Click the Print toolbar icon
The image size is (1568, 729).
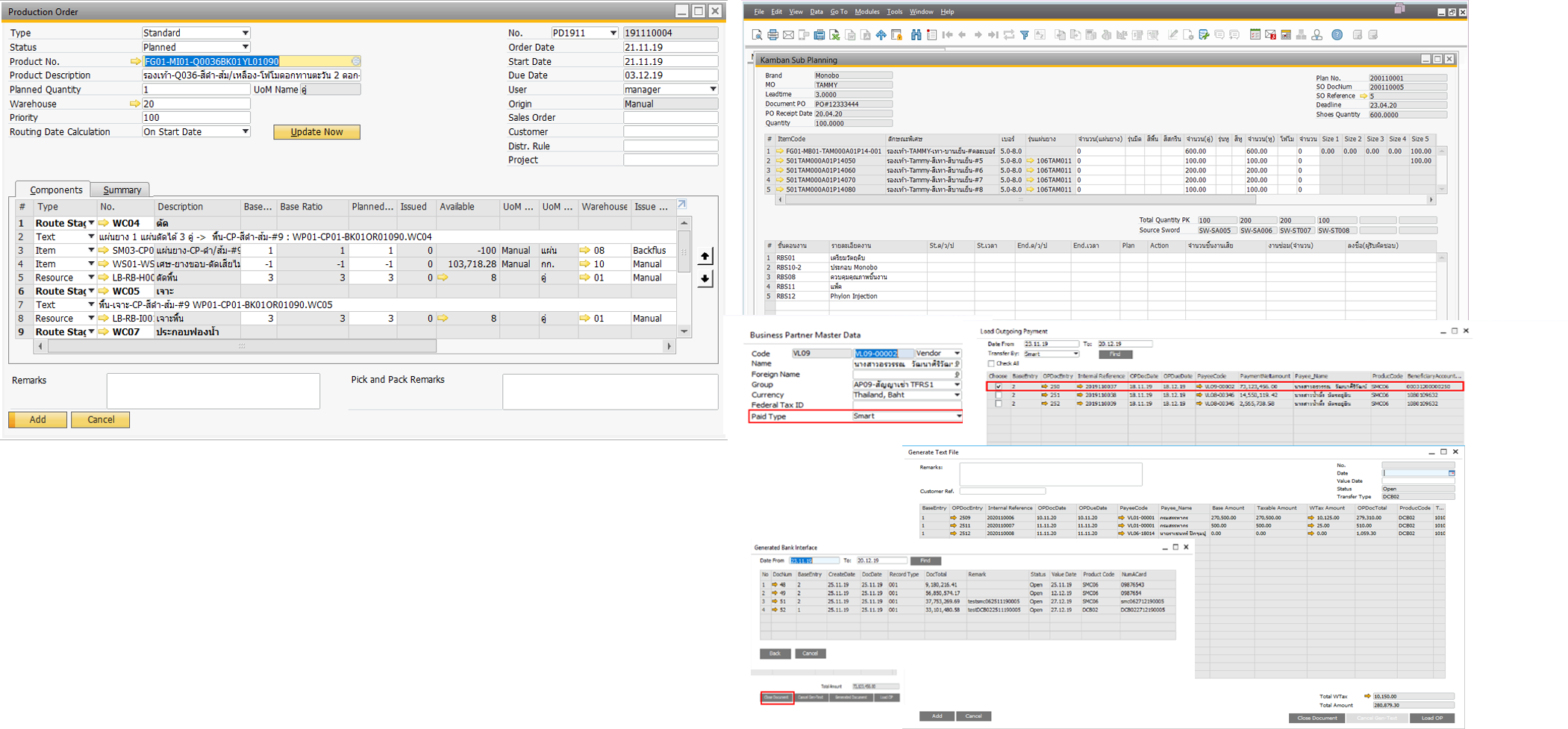pos(773,35)
